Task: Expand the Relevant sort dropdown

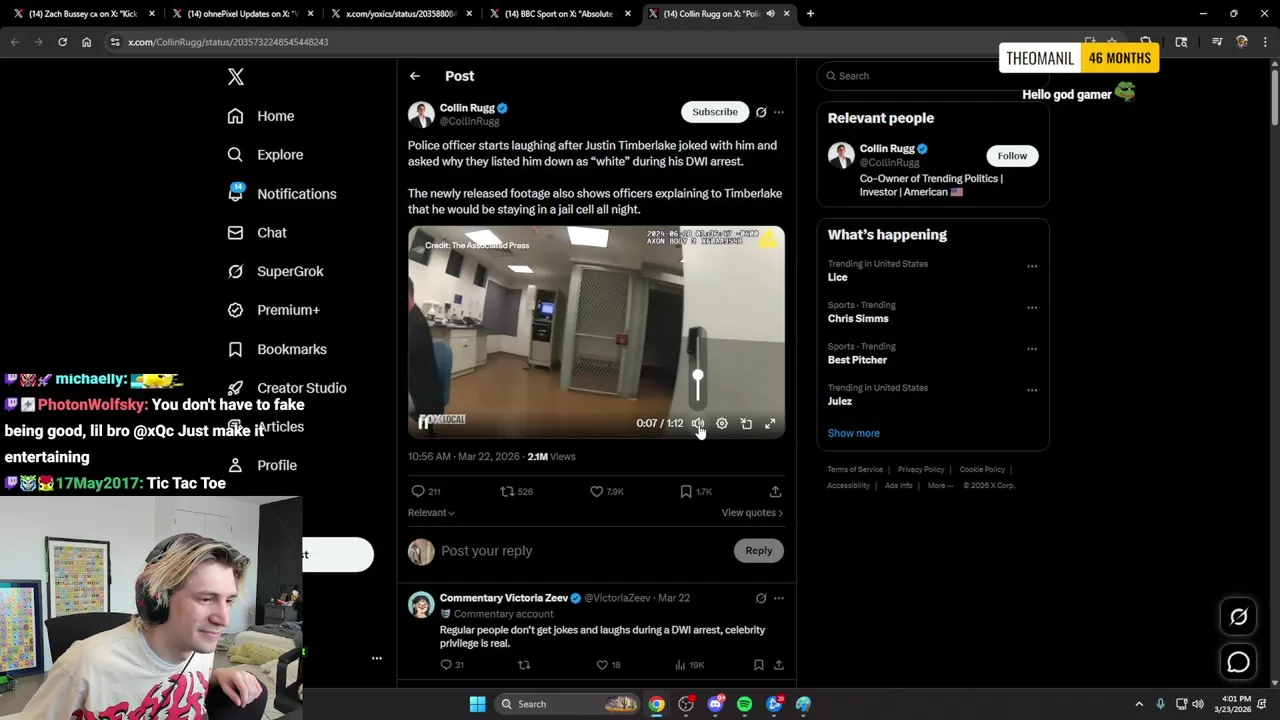Action: coord(431,513)
